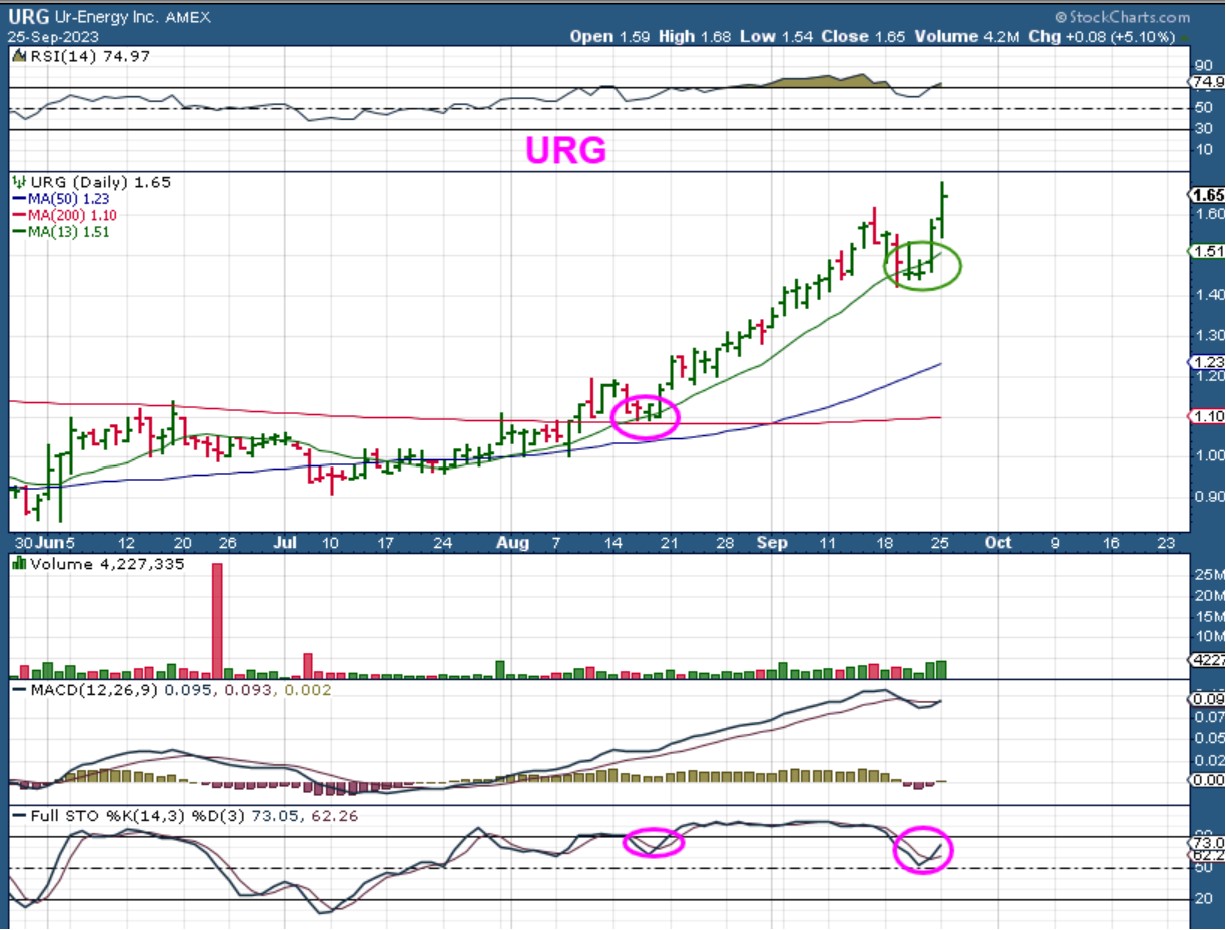Click the StockCharts.com copyright watermark
The width and height of the screenshot is (1226, 930).
tap(1122, 17)
